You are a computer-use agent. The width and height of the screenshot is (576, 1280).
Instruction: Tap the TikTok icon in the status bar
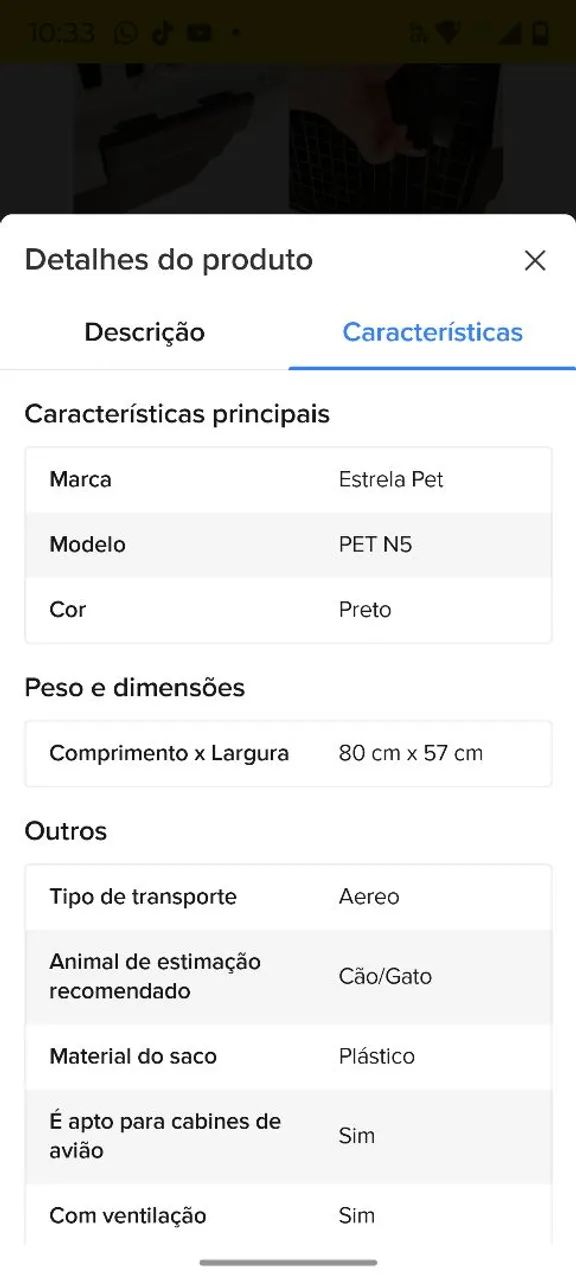[x=160, y=33]
